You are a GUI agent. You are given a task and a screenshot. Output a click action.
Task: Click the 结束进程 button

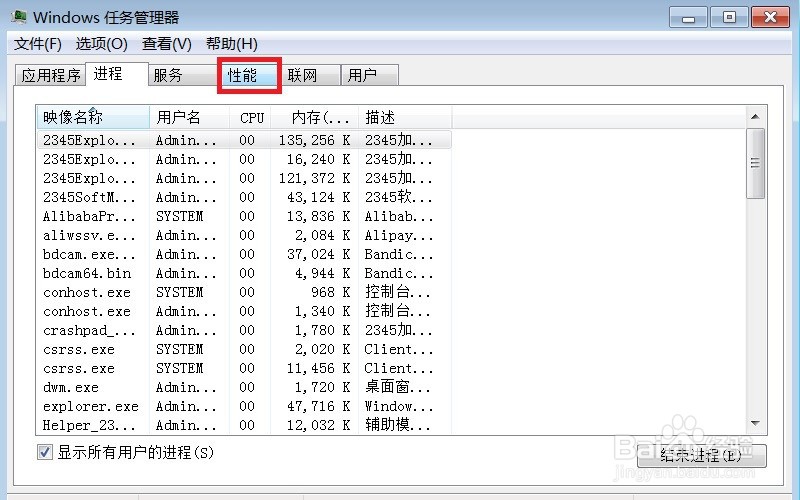click(702, 456)
